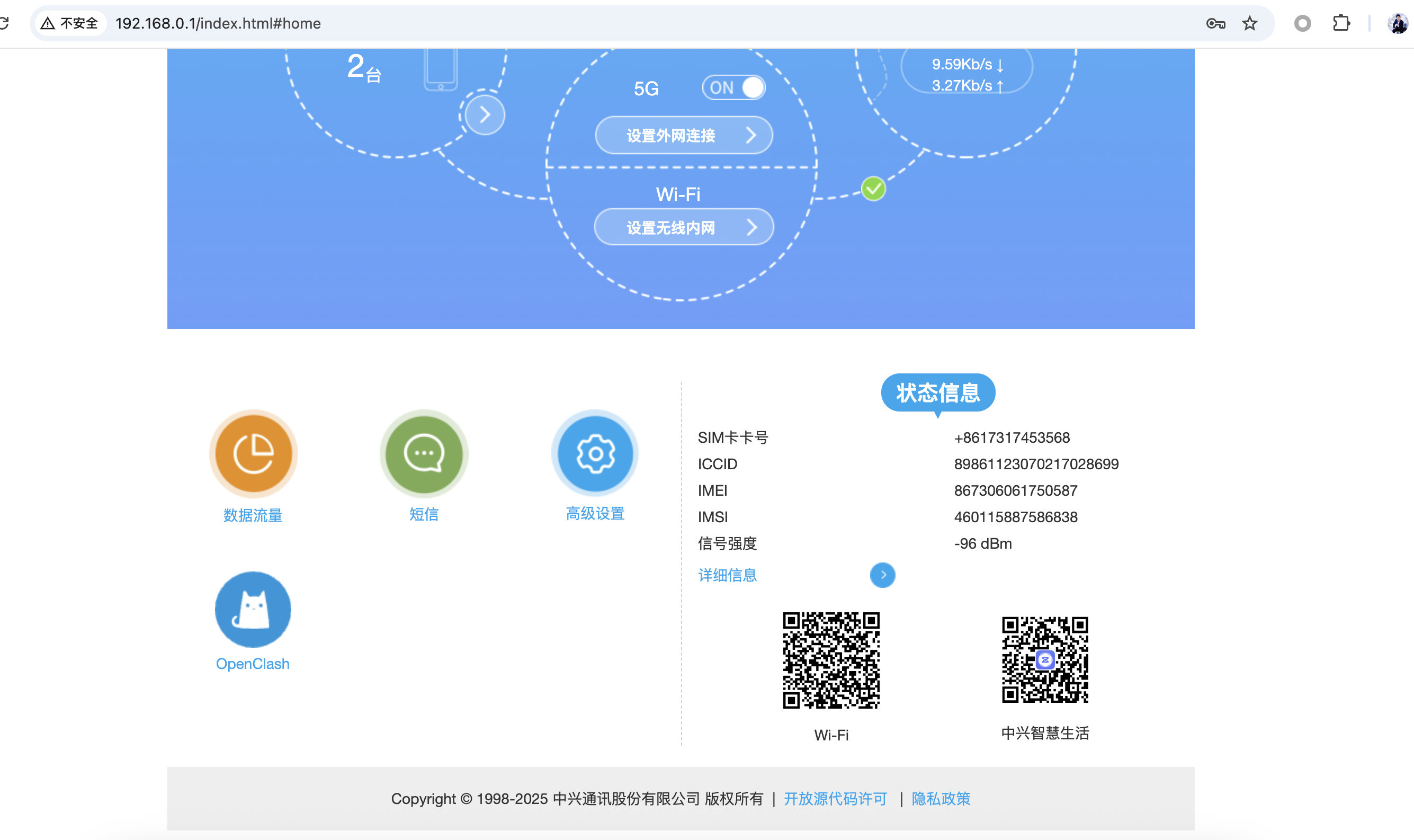This screenshot has width=1414, height=840.
Task: Launch the OpenClash cat icon
Action: pos(253,610)
